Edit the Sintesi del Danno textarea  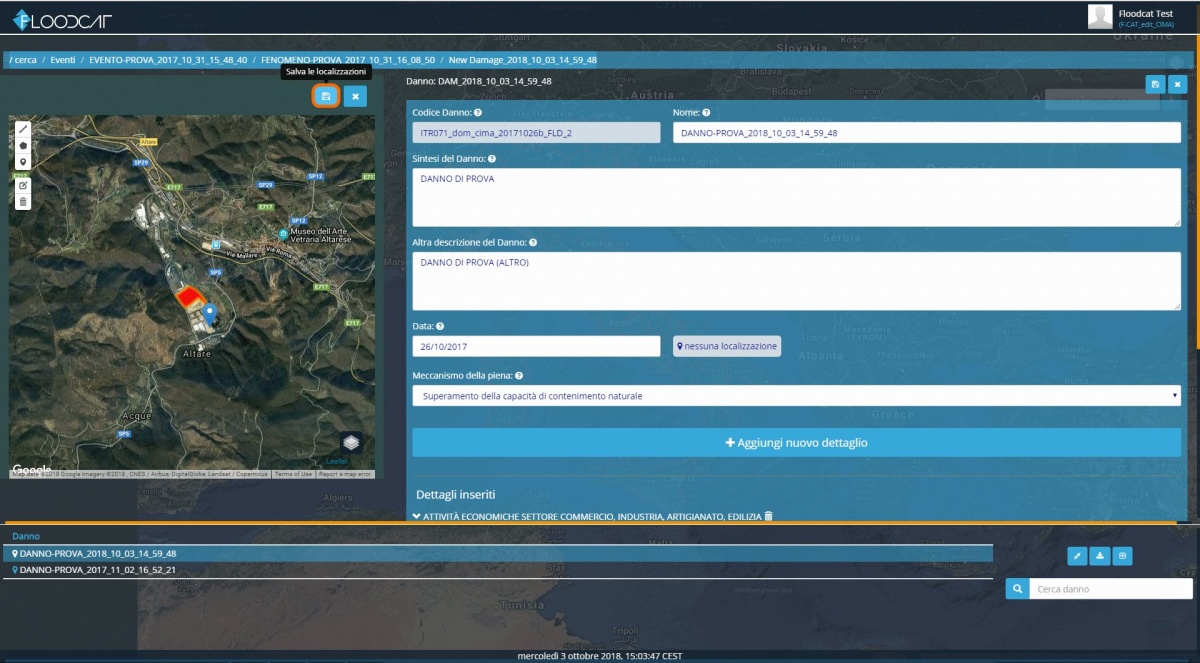[x=796, y=197]
